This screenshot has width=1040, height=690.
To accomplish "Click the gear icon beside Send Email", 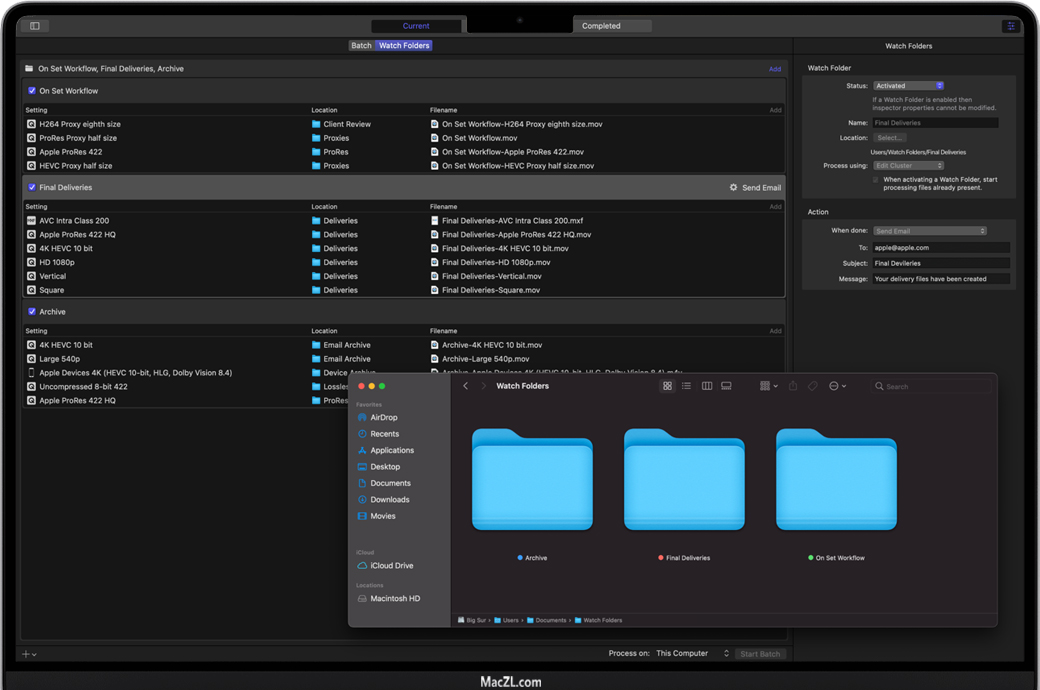I will point(733,187).
